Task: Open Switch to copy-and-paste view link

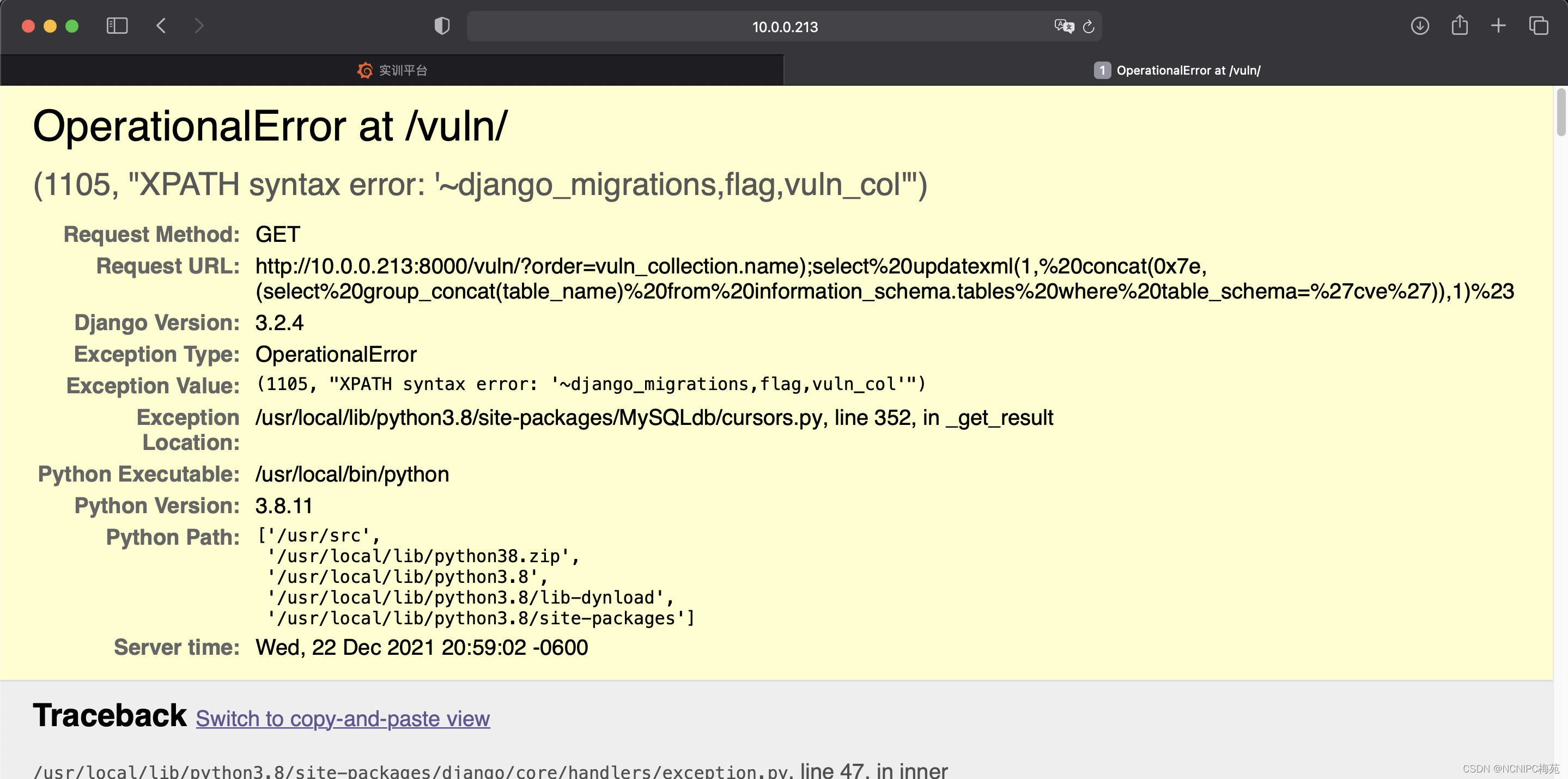Action: (x=343, y=719)
